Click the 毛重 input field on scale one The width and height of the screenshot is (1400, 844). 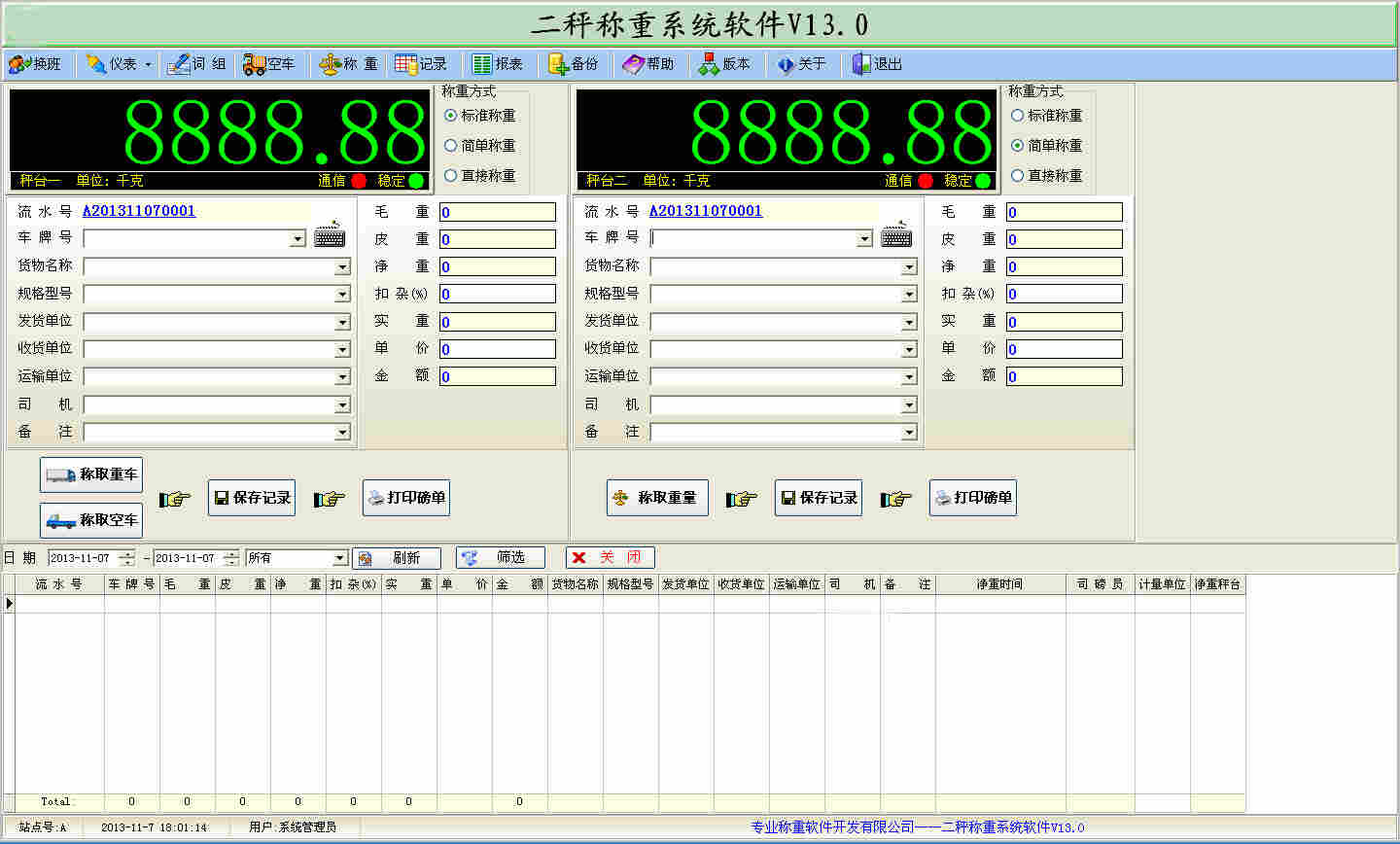click(x=497, y=212)
